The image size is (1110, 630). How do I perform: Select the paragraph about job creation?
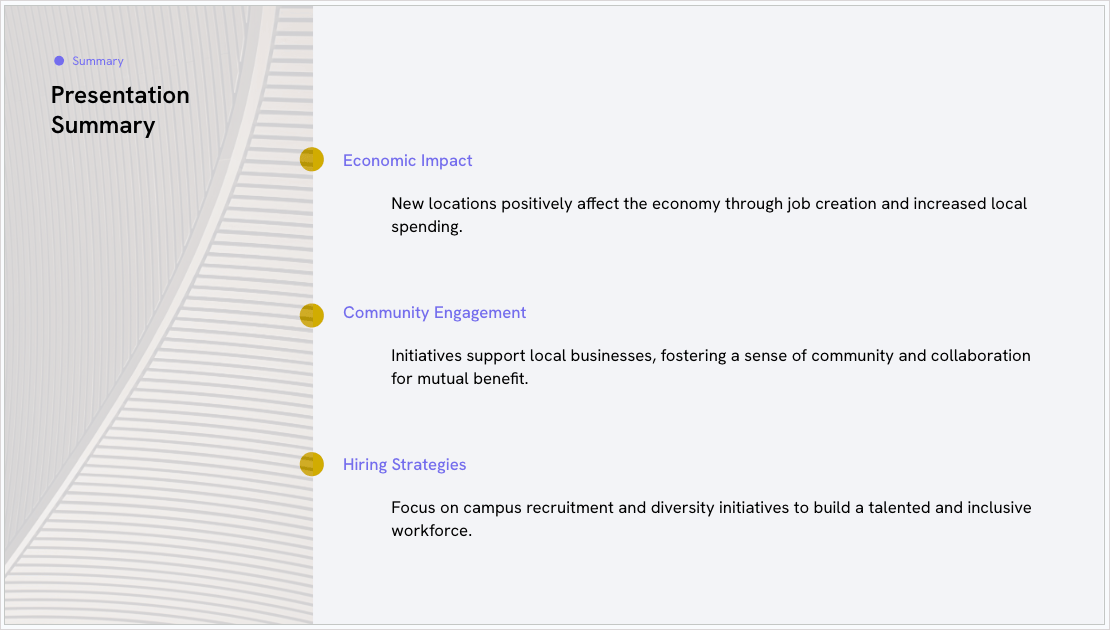point(709,215)
